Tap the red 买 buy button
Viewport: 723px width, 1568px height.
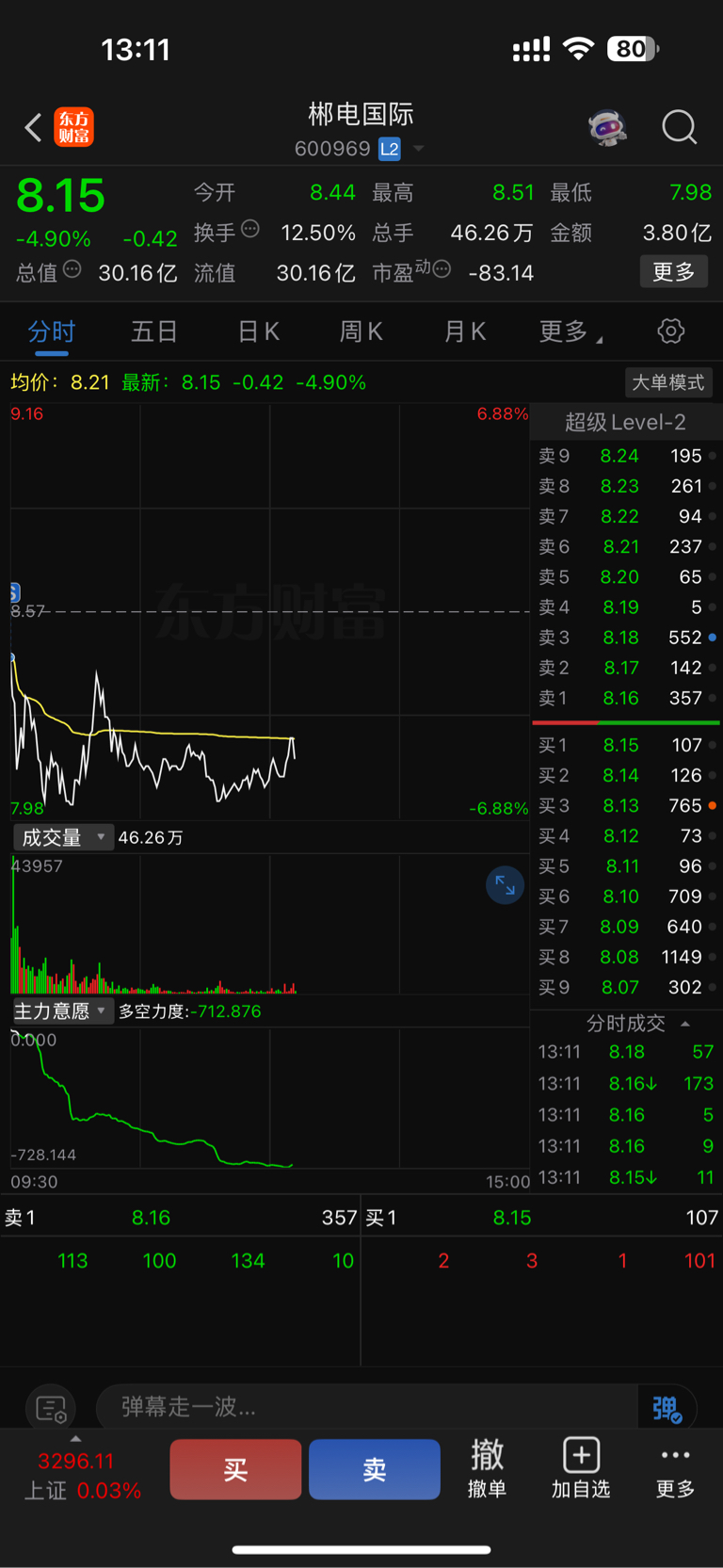pyautogui.click(x=235, y=1469)
